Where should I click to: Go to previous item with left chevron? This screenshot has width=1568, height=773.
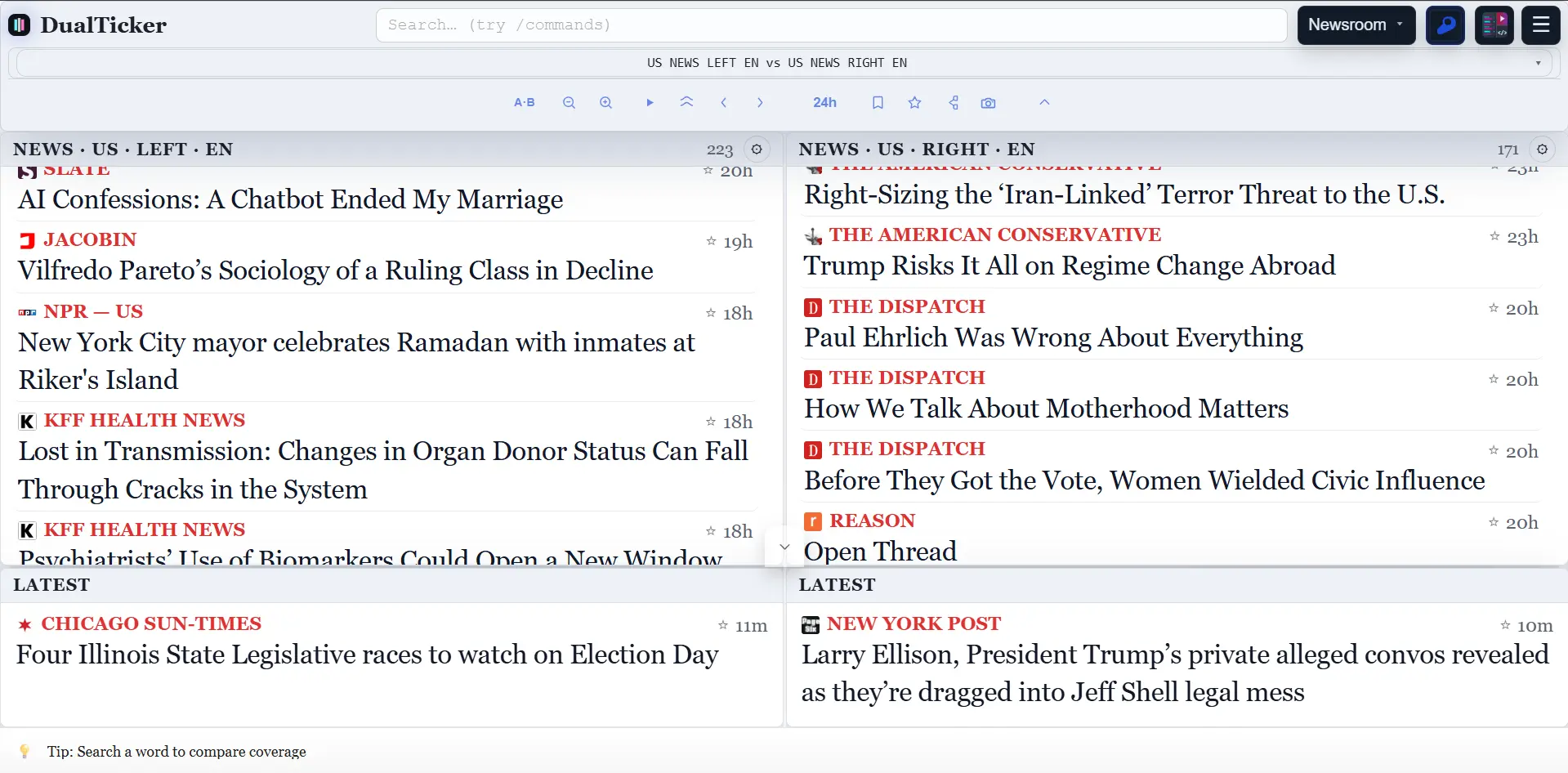pyautogui.click(x=724, y=103)
